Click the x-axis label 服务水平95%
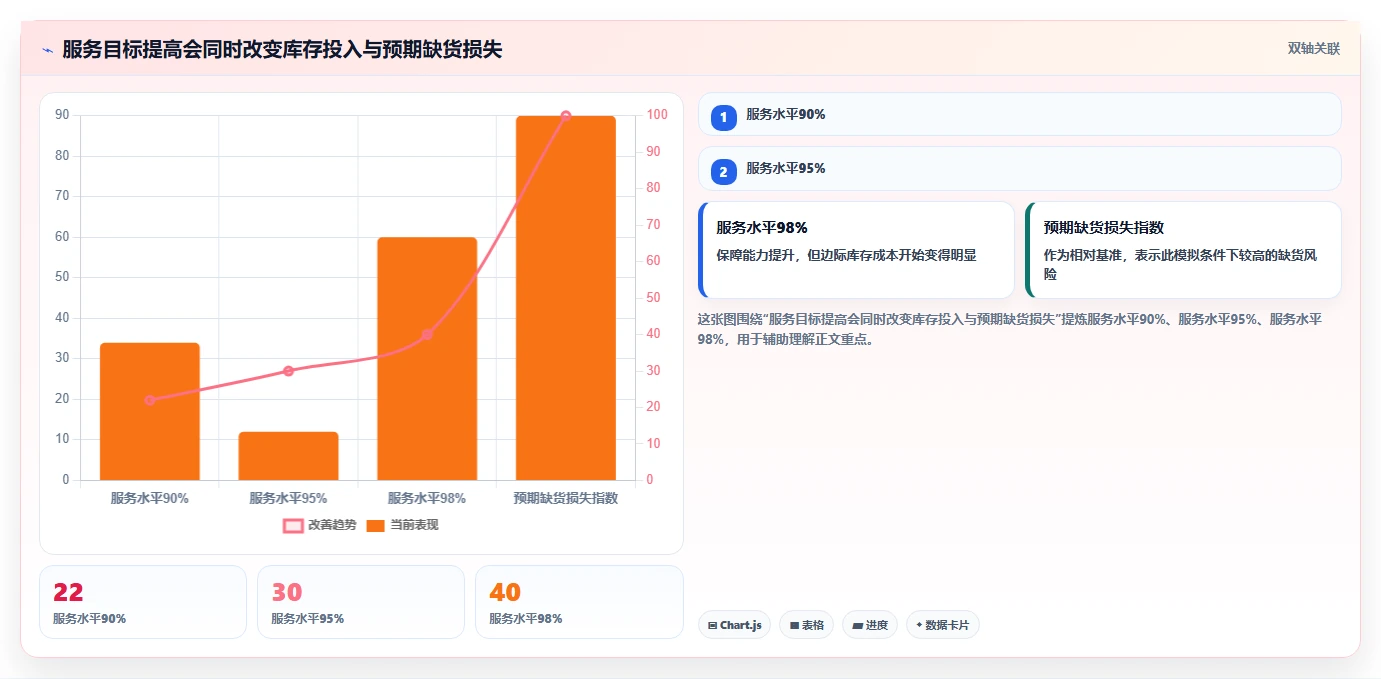The width and height of the screenshot is (1381, 679). coord(288,498)
